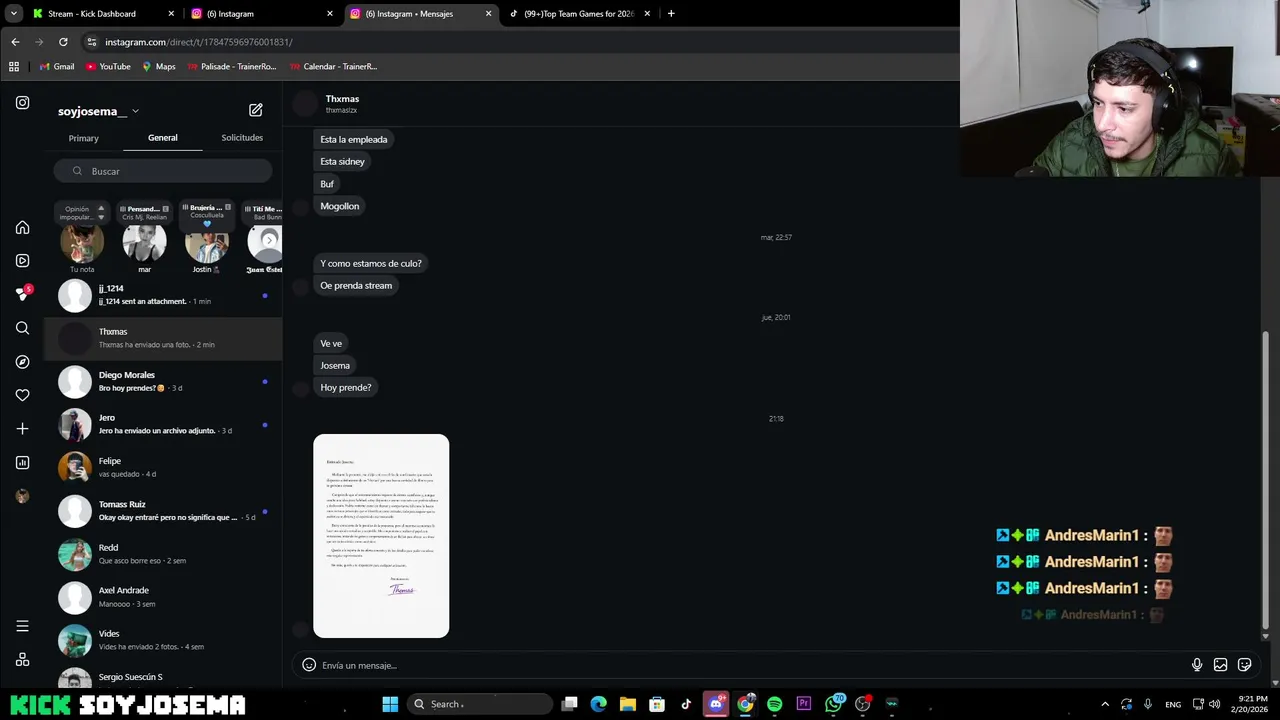Open Meta apps grid icon at bottom
Viewport: 1280px width, 720px height.
22,659
